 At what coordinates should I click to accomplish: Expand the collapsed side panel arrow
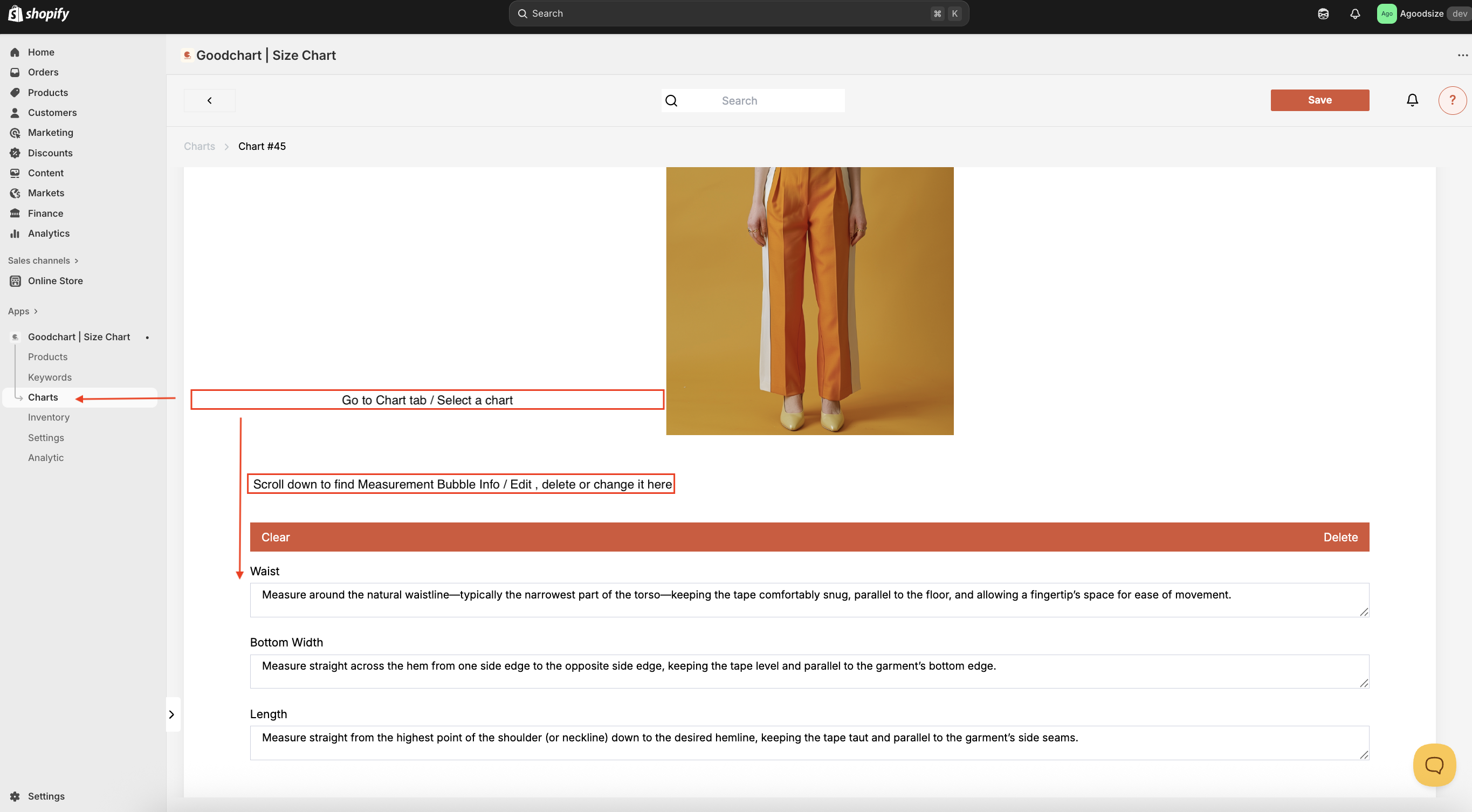(x=171, y=714)
